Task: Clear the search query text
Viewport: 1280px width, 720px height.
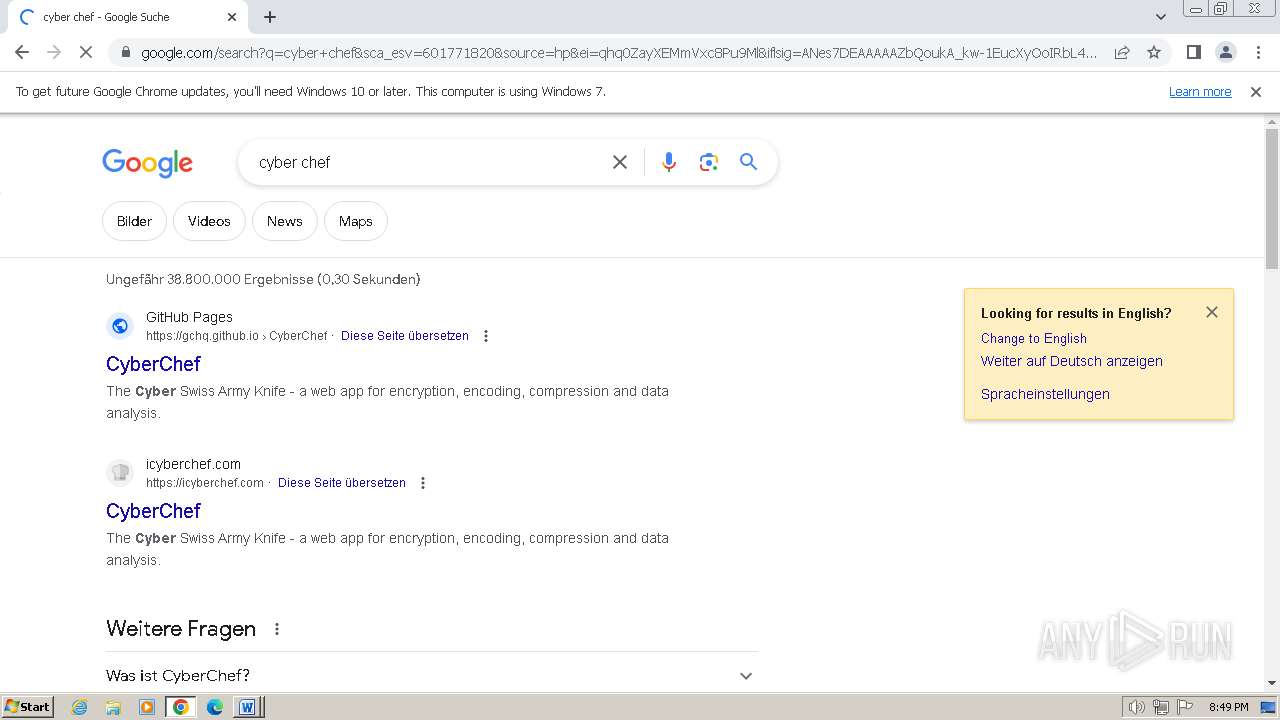Action: click(x=620, y=162)
